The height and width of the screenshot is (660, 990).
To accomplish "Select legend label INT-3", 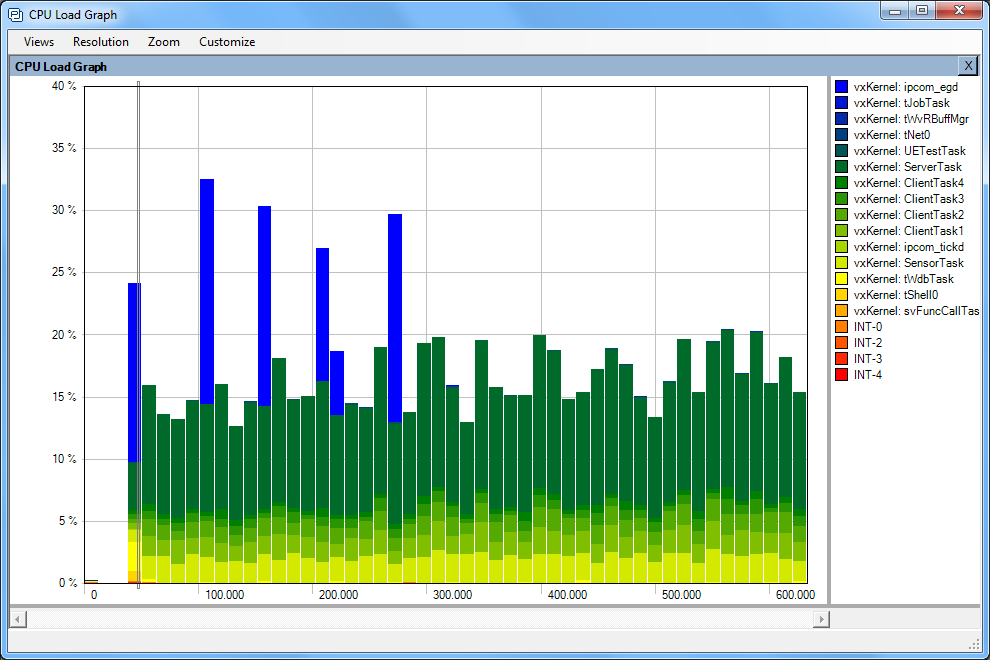I will [x=868, y=359].
